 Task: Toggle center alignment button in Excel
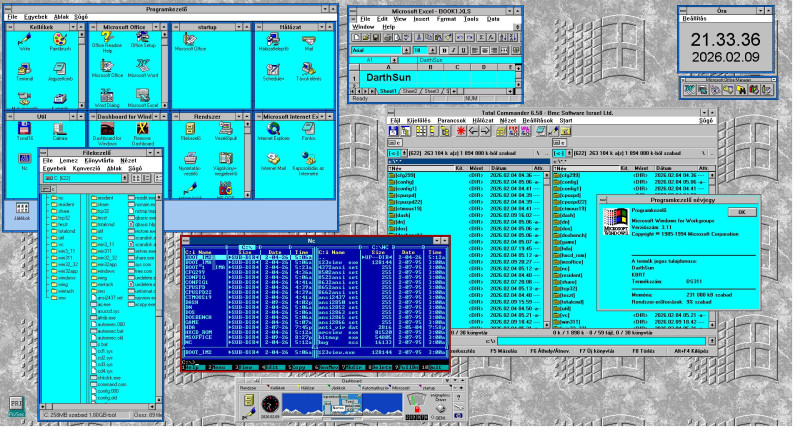coord(485,50)
